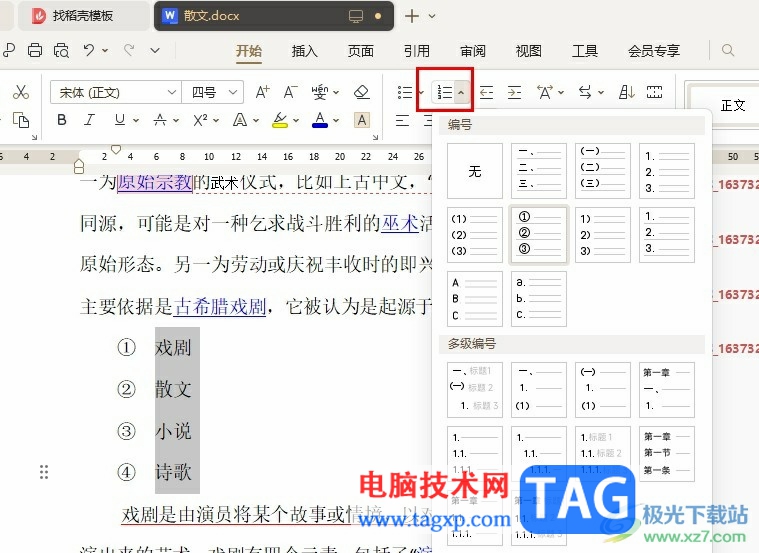Viewport: 759px width, 553px height.
Task: Select the 正文 style
Action: (733, 105)
